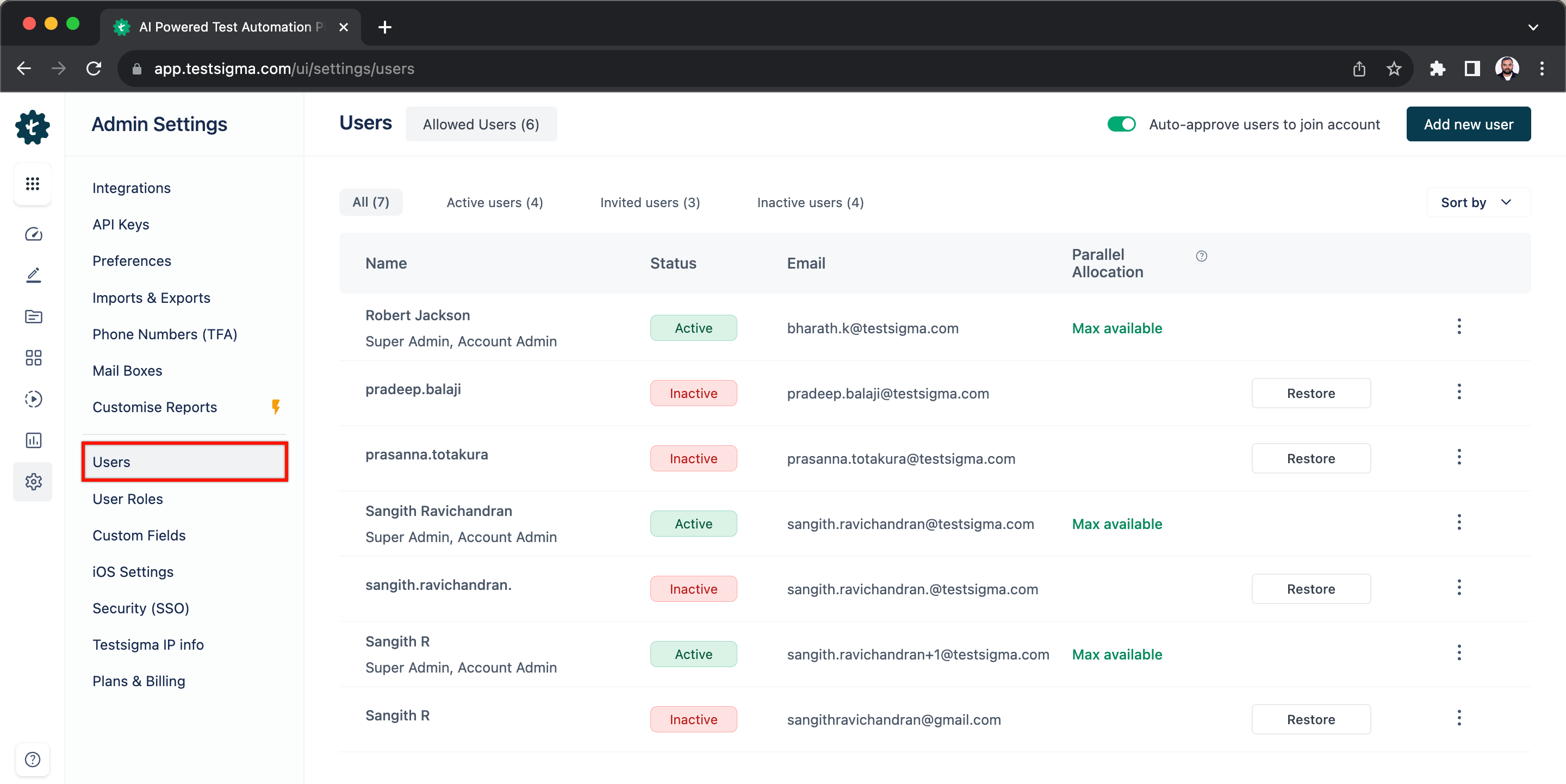The image size is (1566, 784).
Task: Reload the page in browser
Action: [94, 69]
